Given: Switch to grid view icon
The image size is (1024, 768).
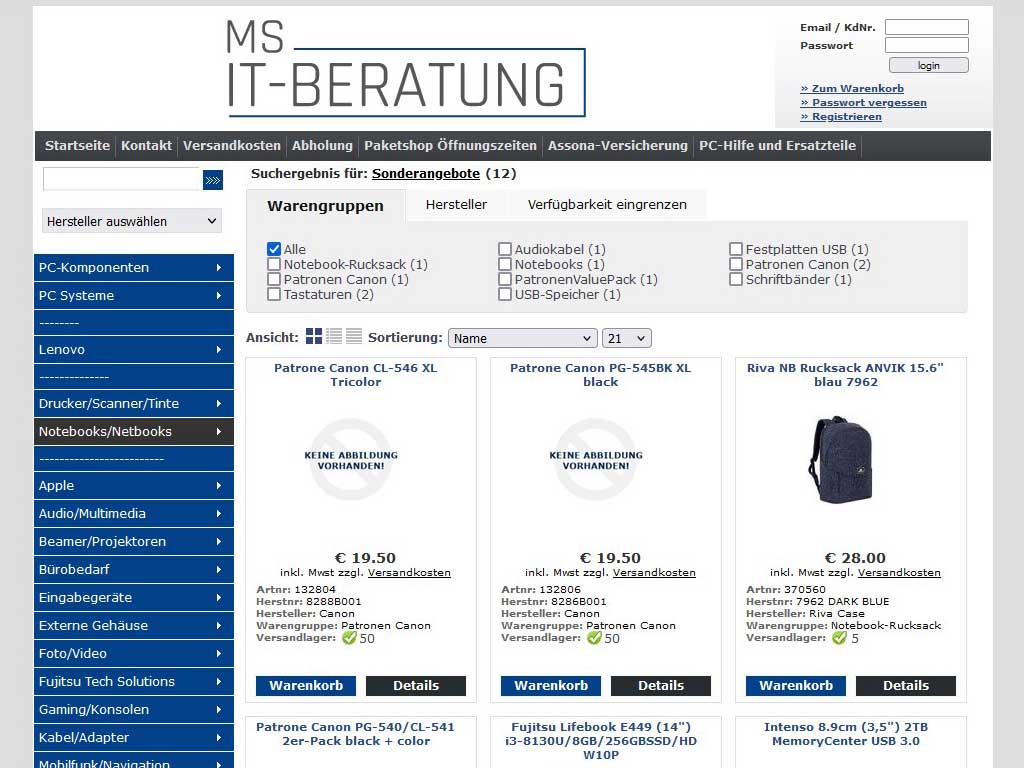Looking at the screenshot, I should (x=314, y=336).
